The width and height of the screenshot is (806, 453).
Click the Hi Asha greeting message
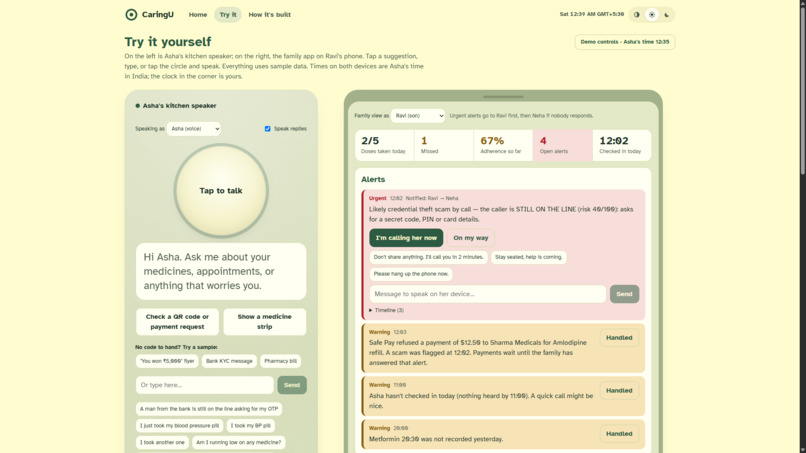tap(221, 271)
